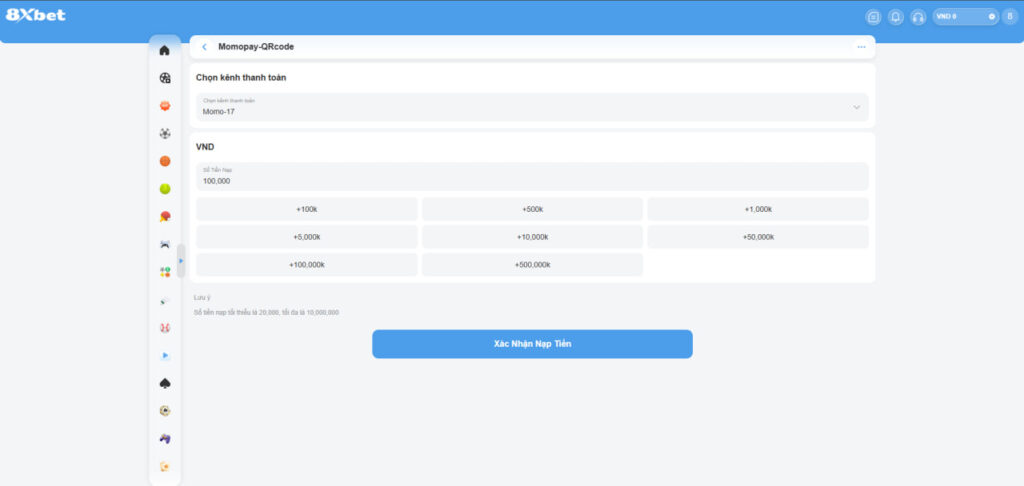Open the black spade card games icon

point(165,383)
